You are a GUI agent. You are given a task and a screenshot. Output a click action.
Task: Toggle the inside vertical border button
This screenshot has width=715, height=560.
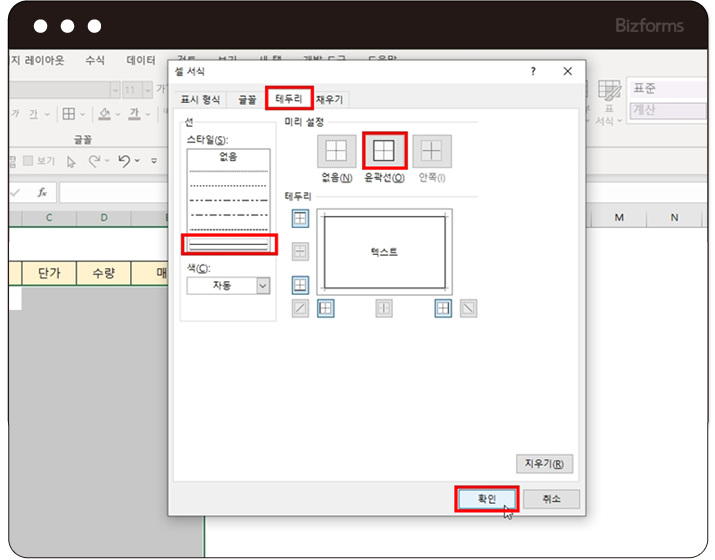(384, 308)
